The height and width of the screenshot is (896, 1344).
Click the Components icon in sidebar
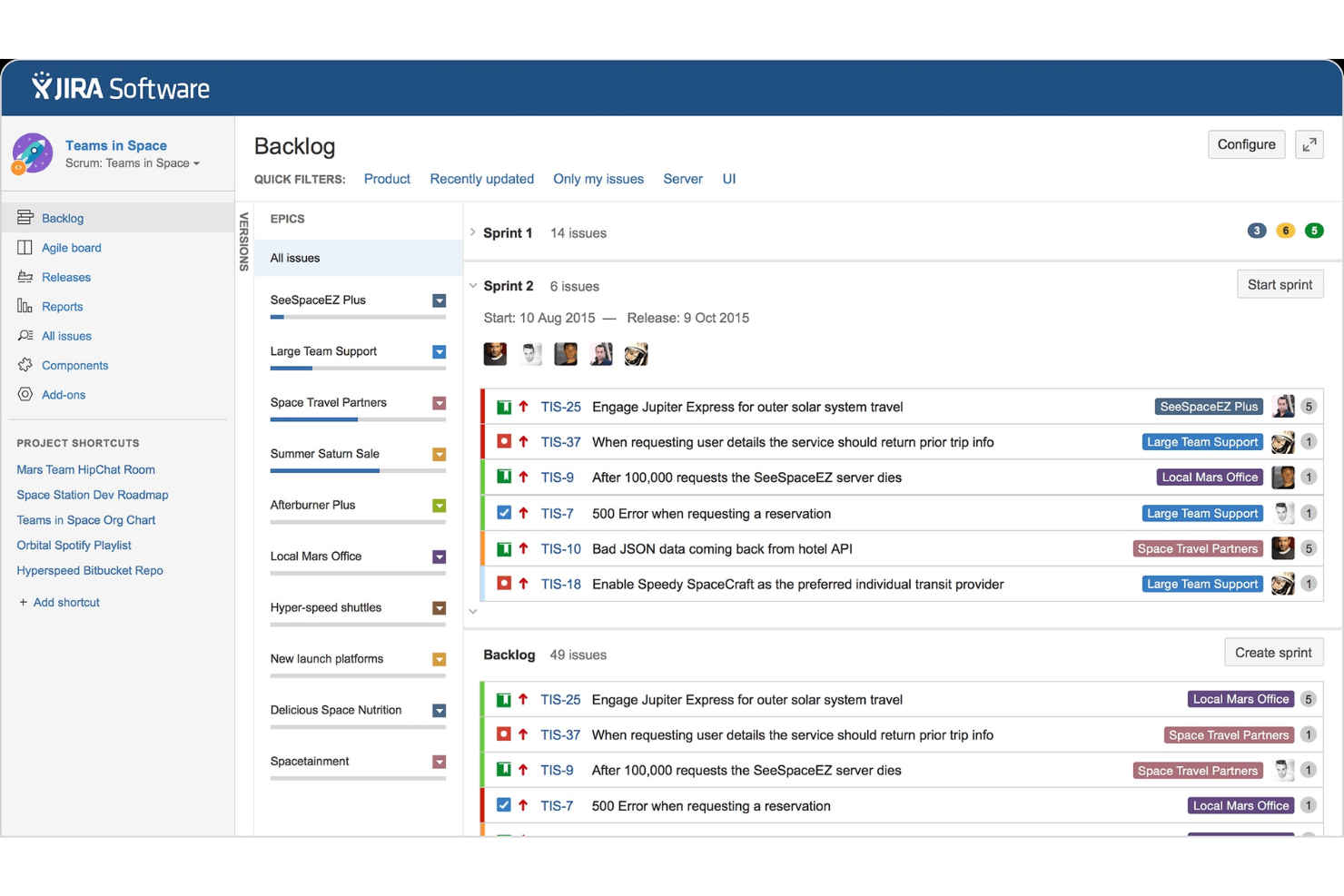25,365
